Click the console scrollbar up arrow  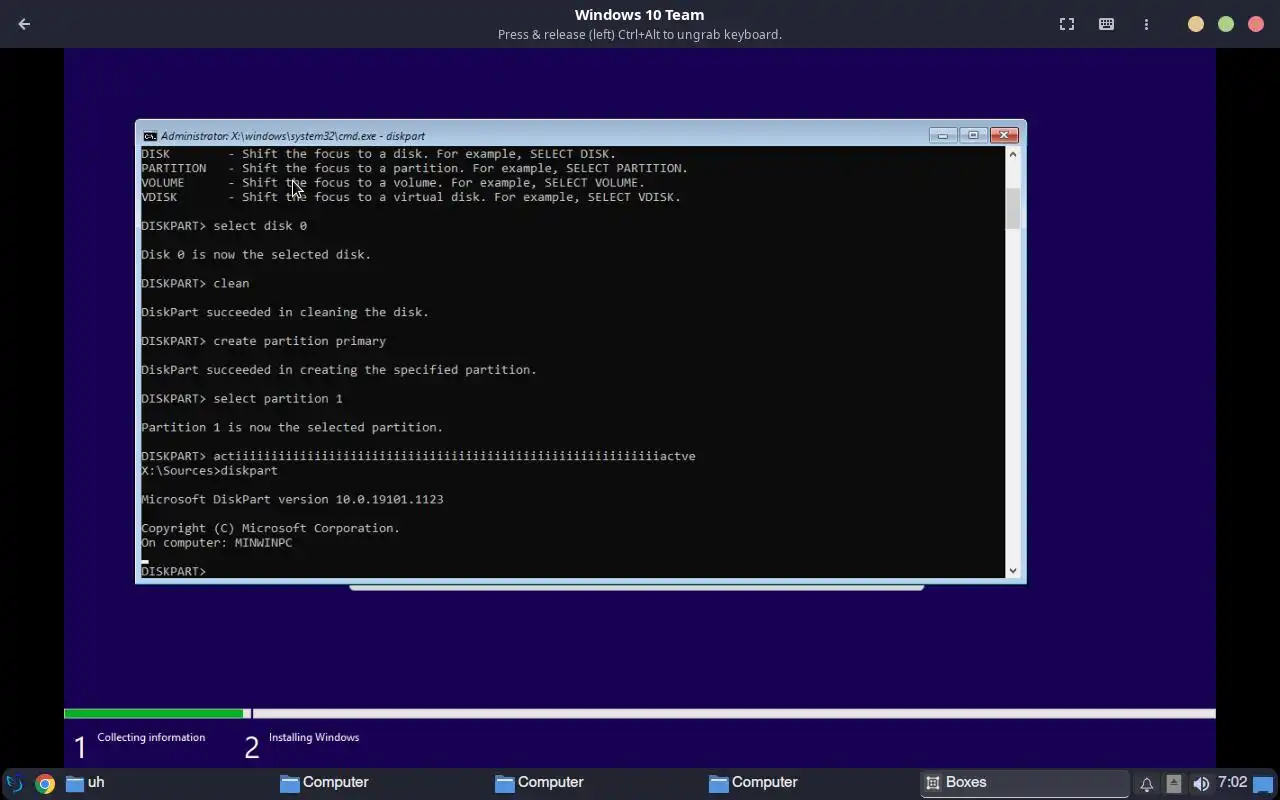(x=1012, y=154)
